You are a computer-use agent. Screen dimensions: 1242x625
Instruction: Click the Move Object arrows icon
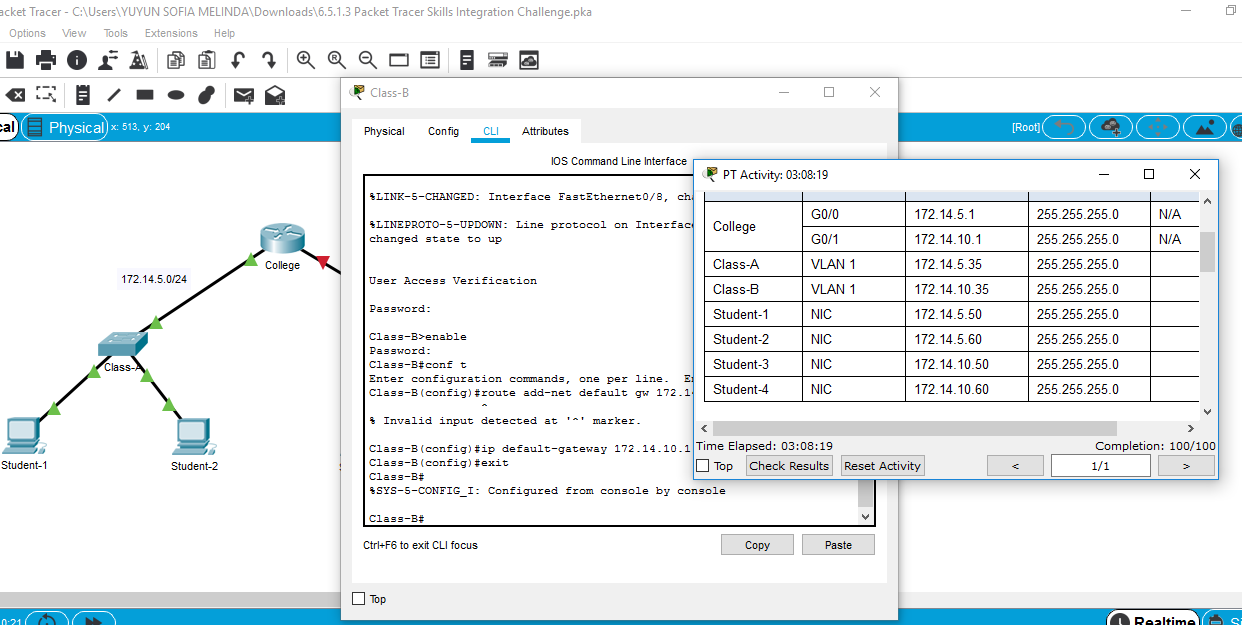[1158, 127]
